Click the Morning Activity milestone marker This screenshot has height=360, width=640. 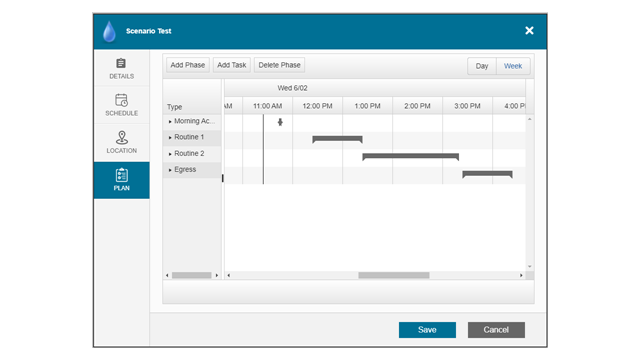(280, 122)
